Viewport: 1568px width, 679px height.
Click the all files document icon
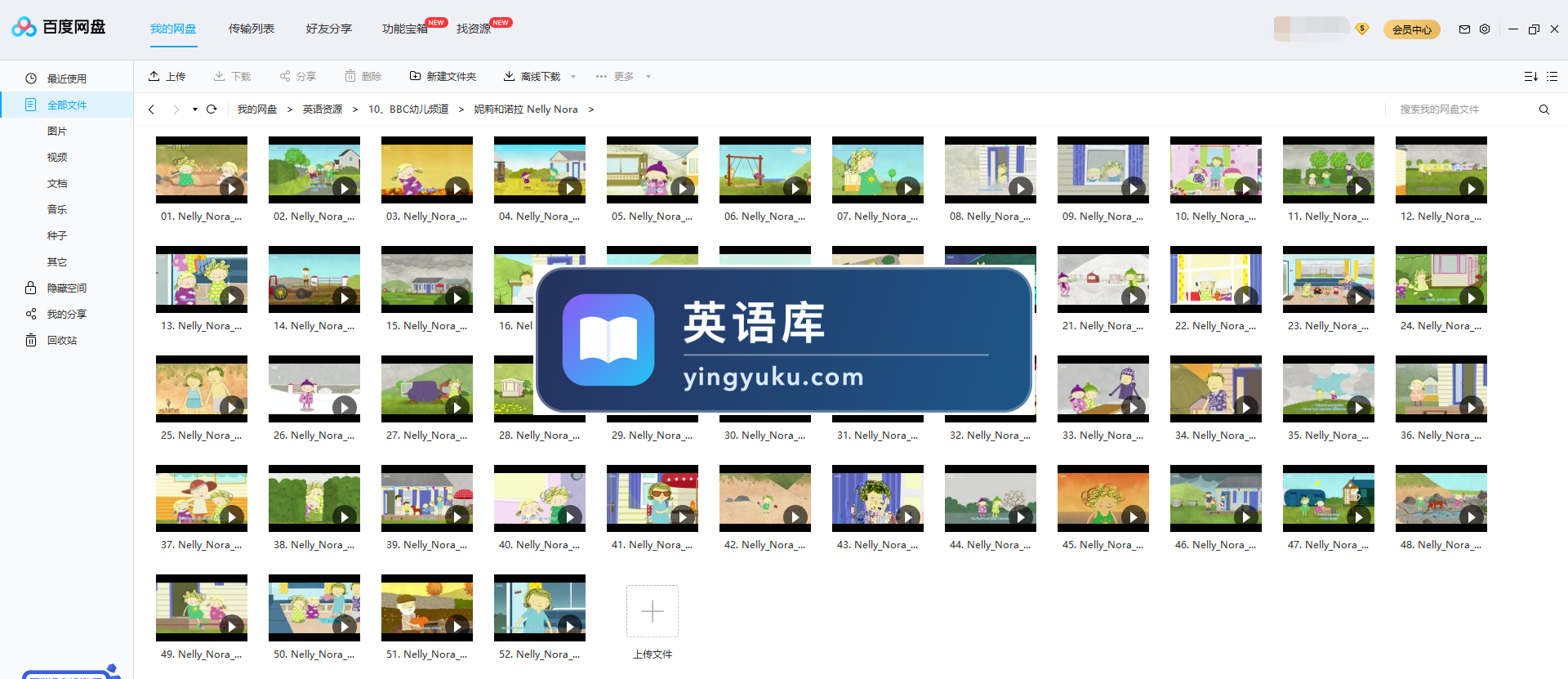click(x=31, y=105)
